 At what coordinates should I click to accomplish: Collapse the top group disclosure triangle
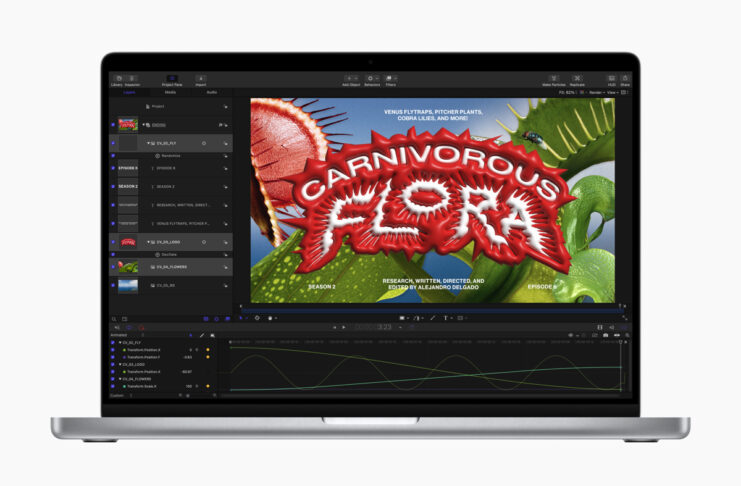pyautogui.click(x=144, y=125)
